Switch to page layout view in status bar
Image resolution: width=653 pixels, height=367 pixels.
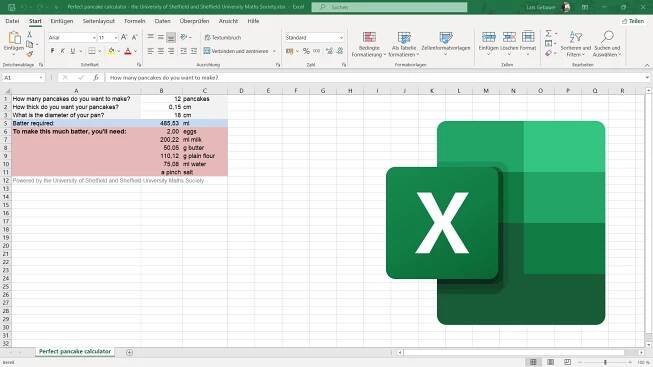coord(550,362)
